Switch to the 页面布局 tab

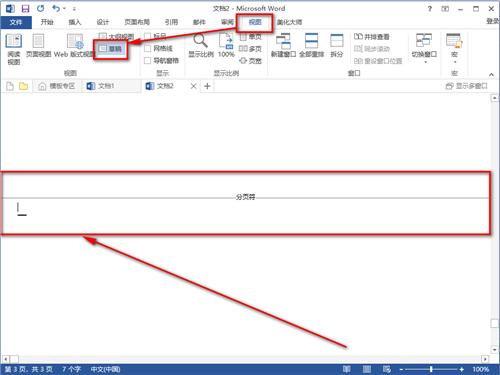point(137,22)
